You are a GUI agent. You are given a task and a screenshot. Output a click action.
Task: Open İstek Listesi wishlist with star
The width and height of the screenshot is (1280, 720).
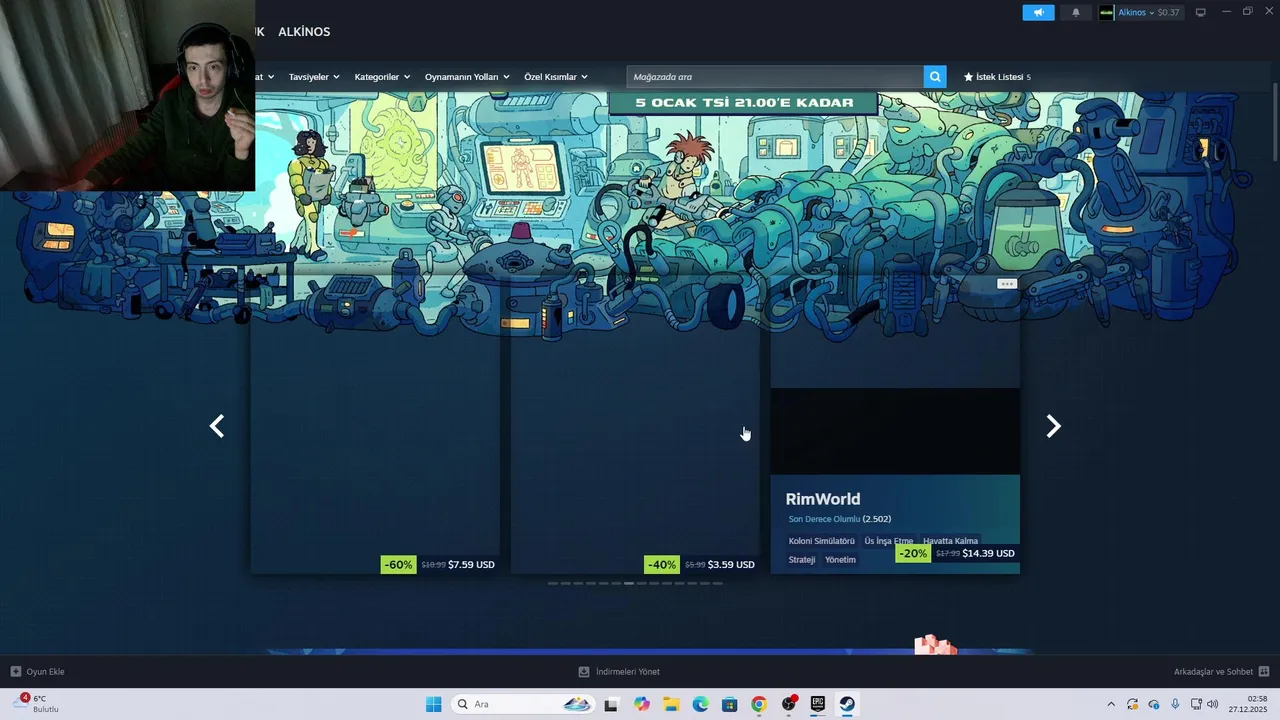point(997,77)
